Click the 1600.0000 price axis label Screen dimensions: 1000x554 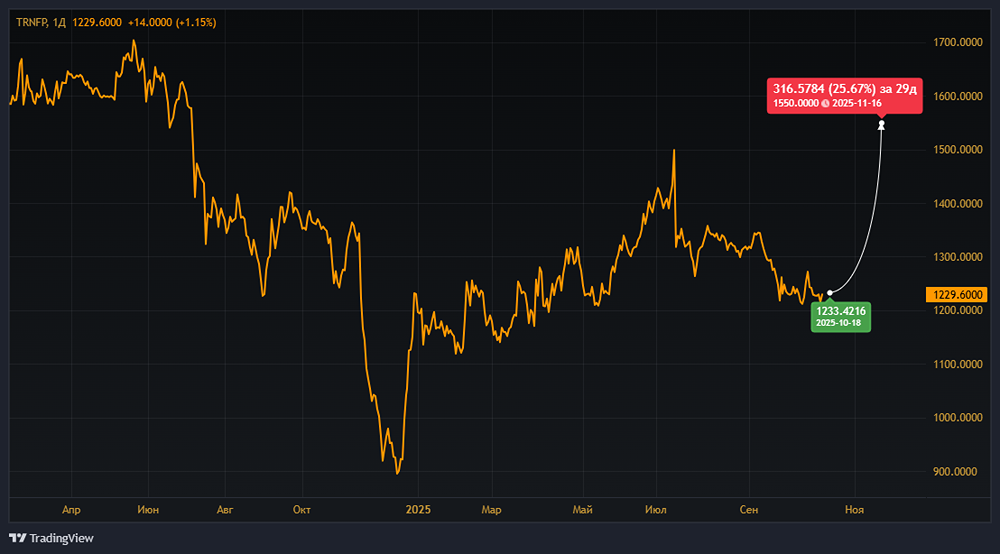957,96
